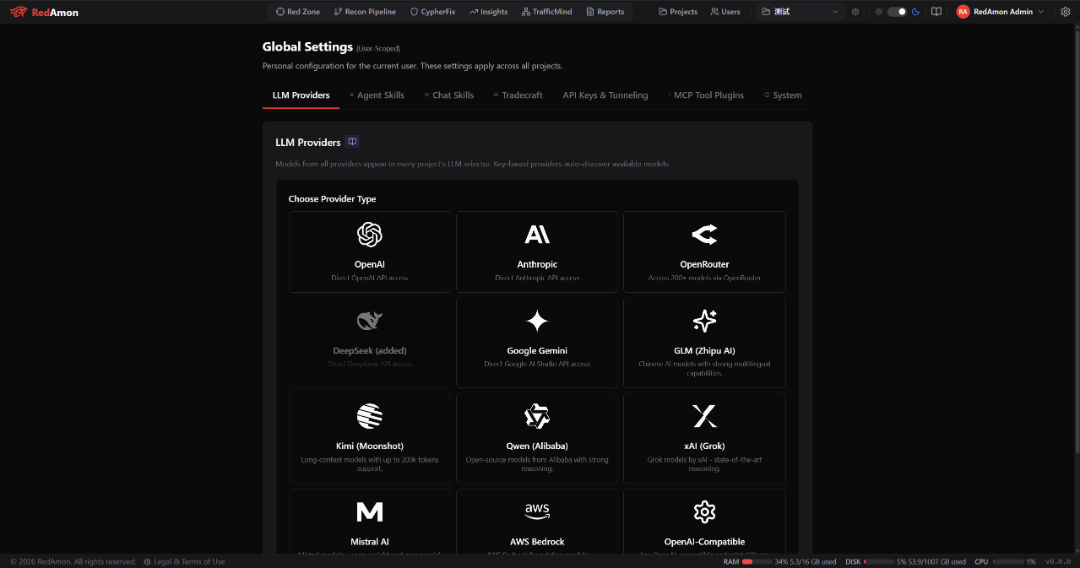Open the API Keys & Tunneling tab
1080x568 pixels.
point(605,95)
